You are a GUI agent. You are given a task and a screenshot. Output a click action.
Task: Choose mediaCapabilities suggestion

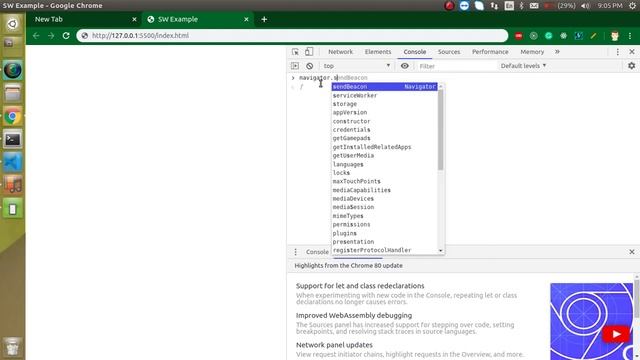[x=384, y=190]
